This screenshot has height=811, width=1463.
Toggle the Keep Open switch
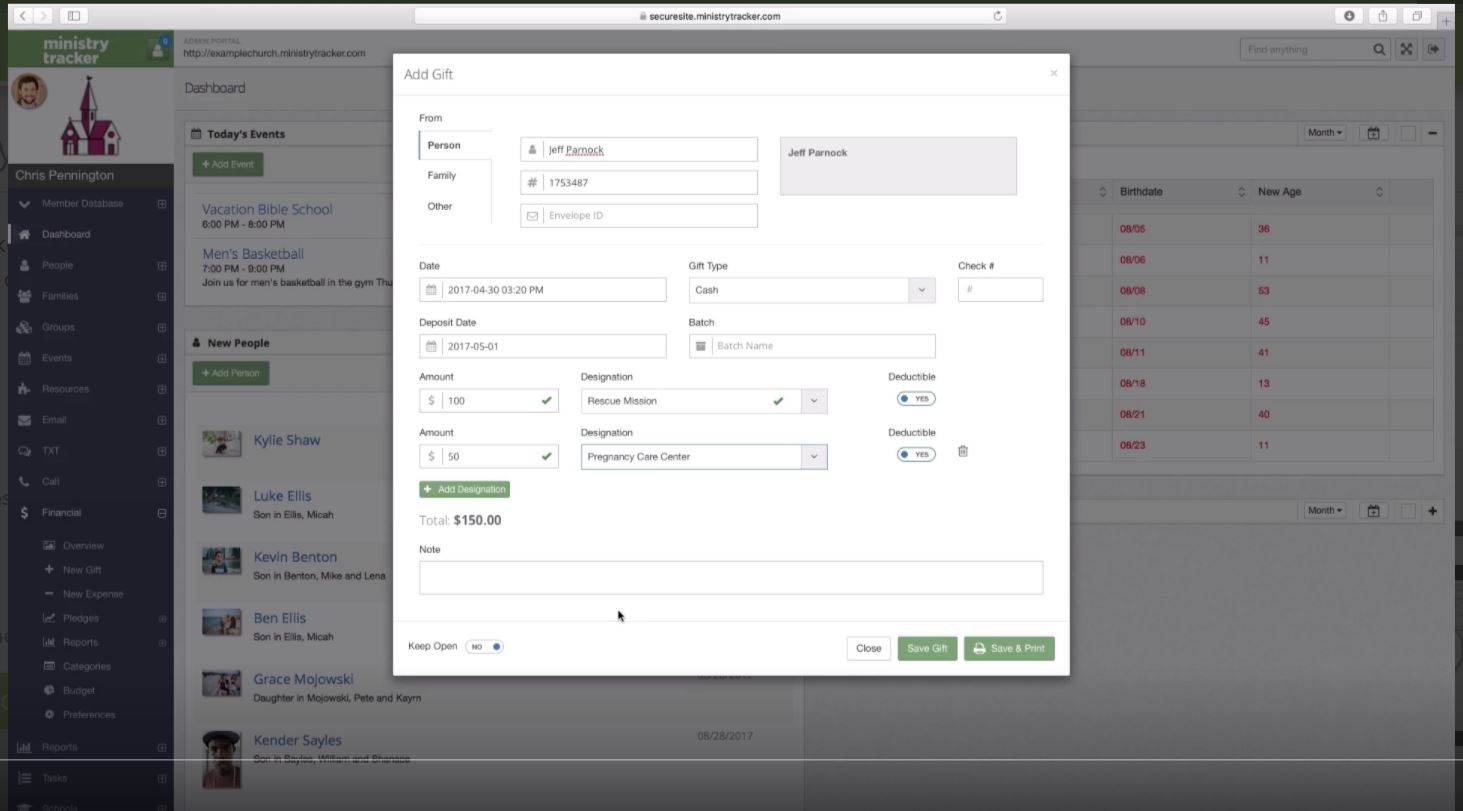point(484,647)
